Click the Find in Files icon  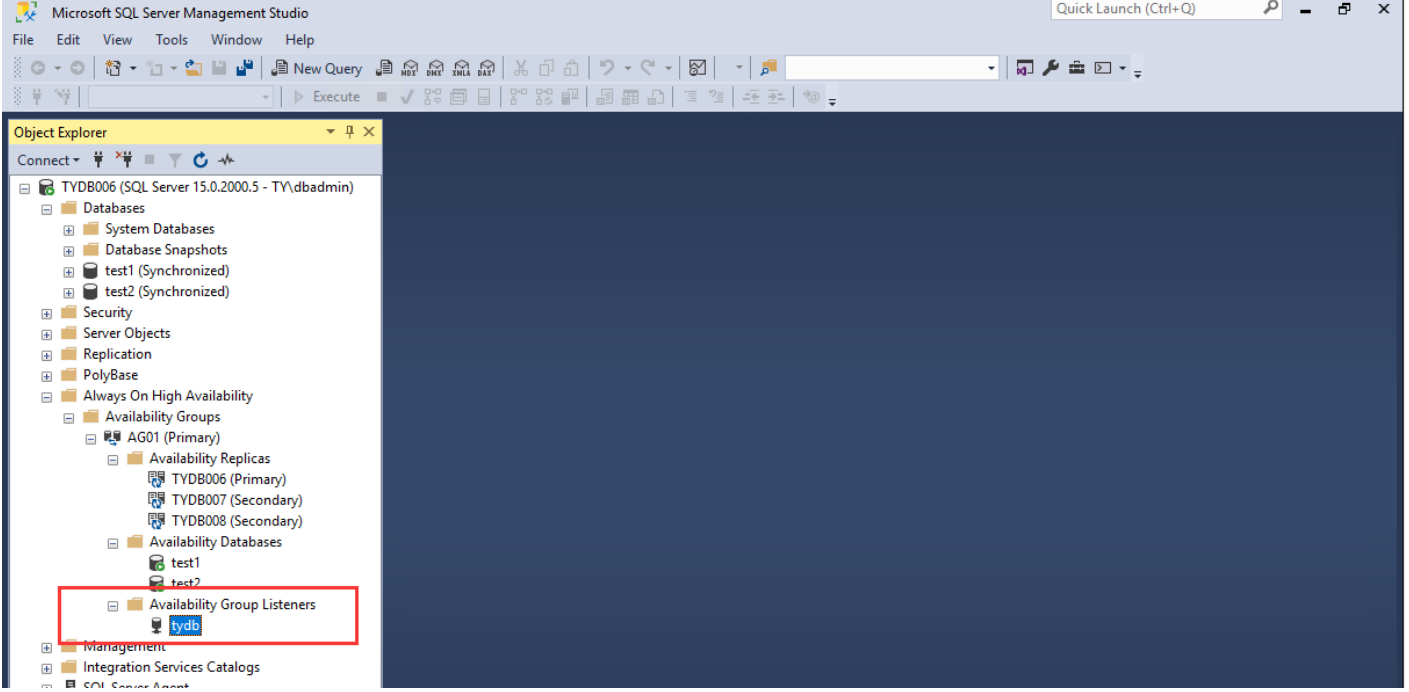click(768, 68)
